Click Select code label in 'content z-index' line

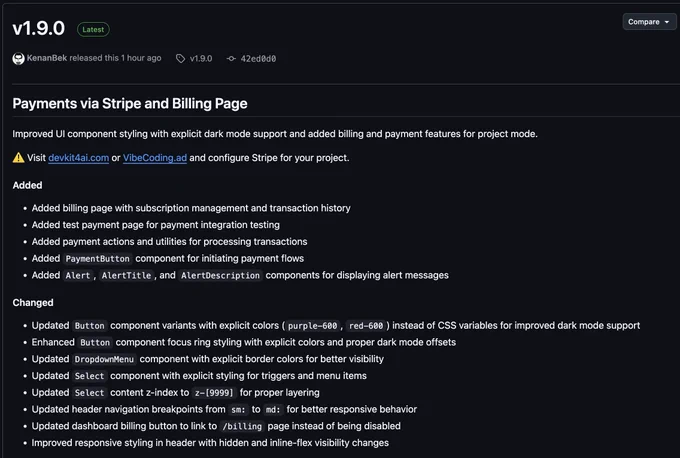[x=89, y=393]
